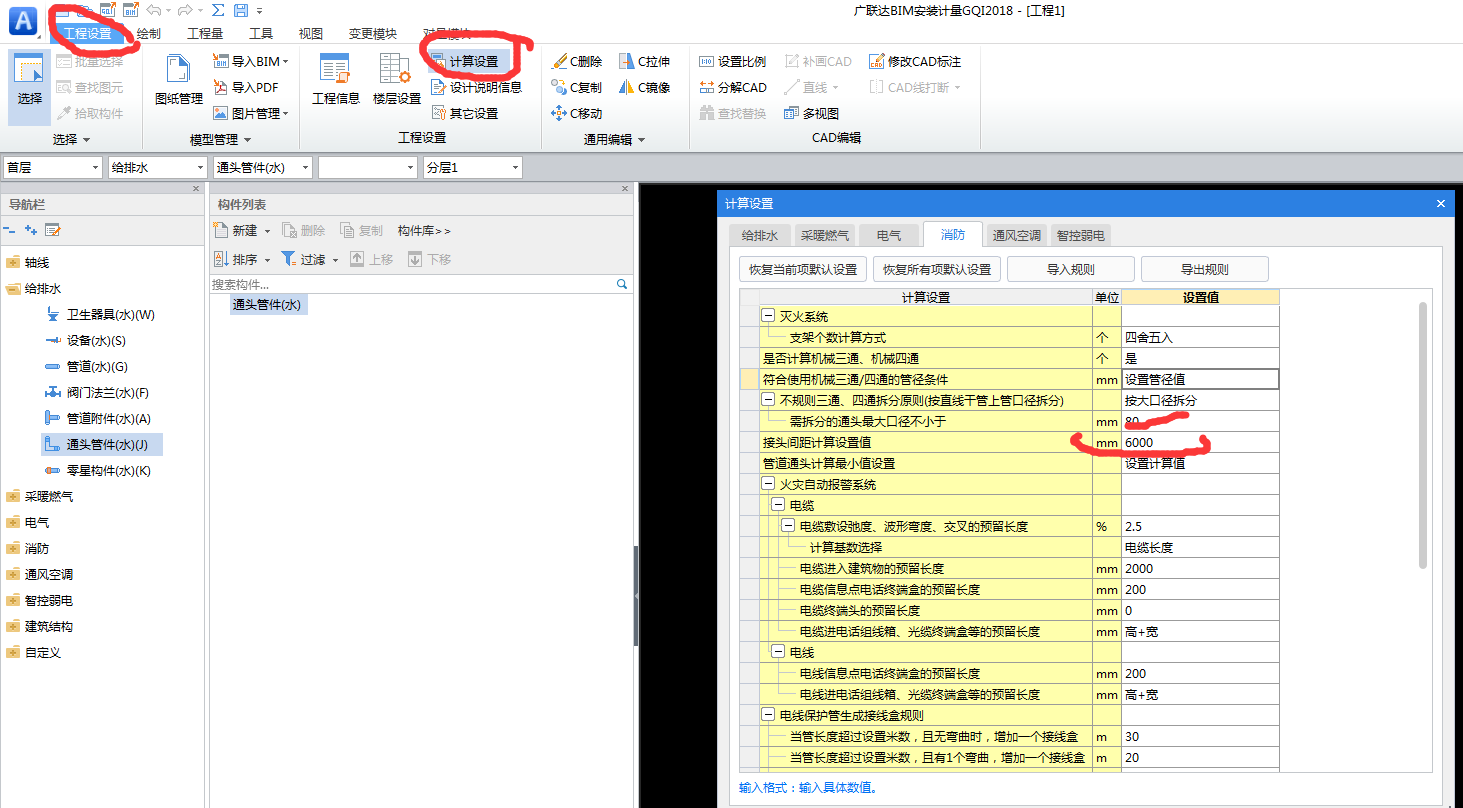
Task: Open 工程信息 project information
Action: pos(335,80)
